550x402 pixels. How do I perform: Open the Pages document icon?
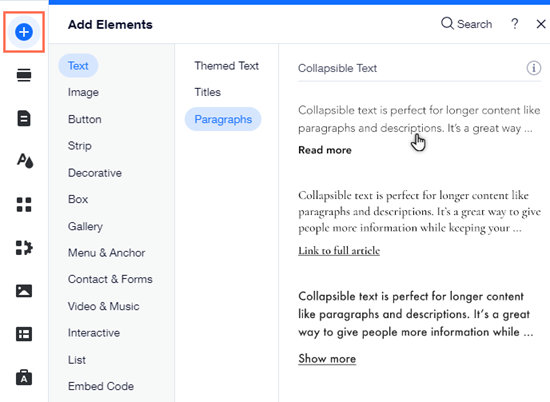(24, 118)
